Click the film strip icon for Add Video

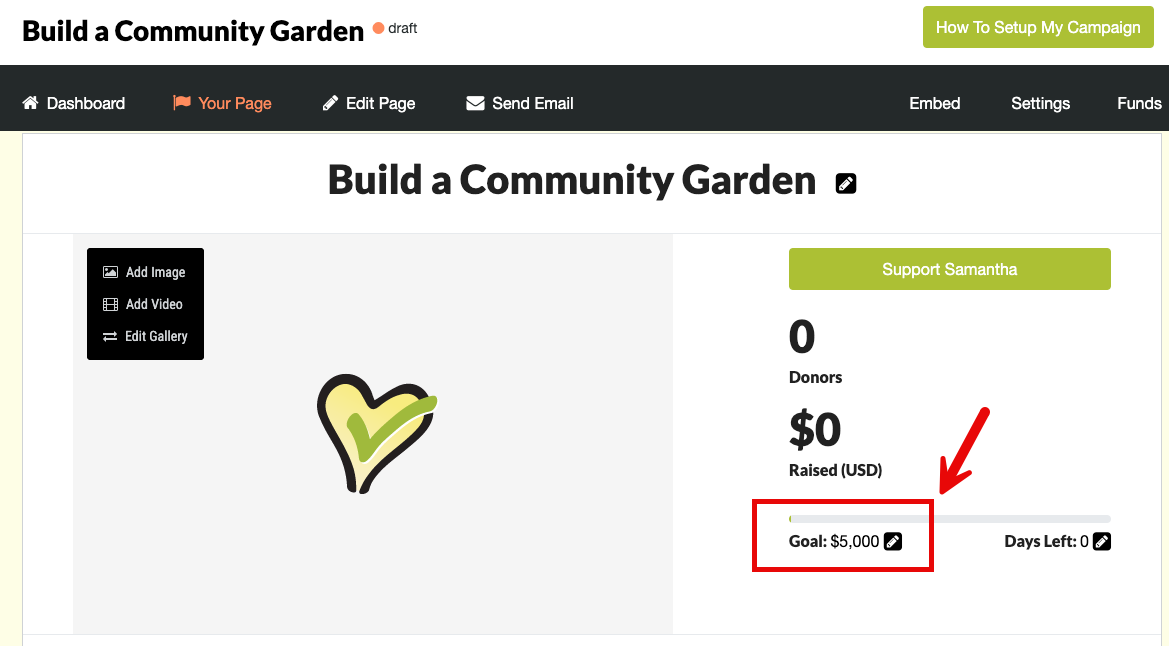pos(110,304)
